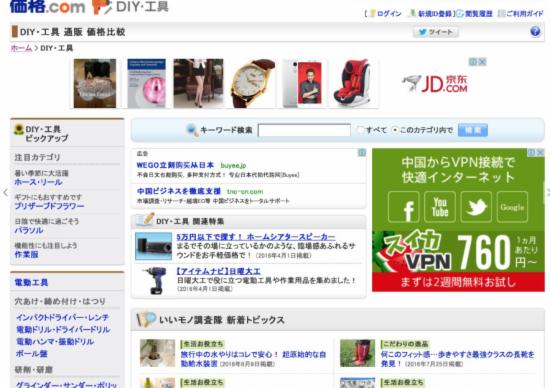Open the 電動工具 category heading
The height and width of the screenshot is (388, 550).
coord(31,282)
